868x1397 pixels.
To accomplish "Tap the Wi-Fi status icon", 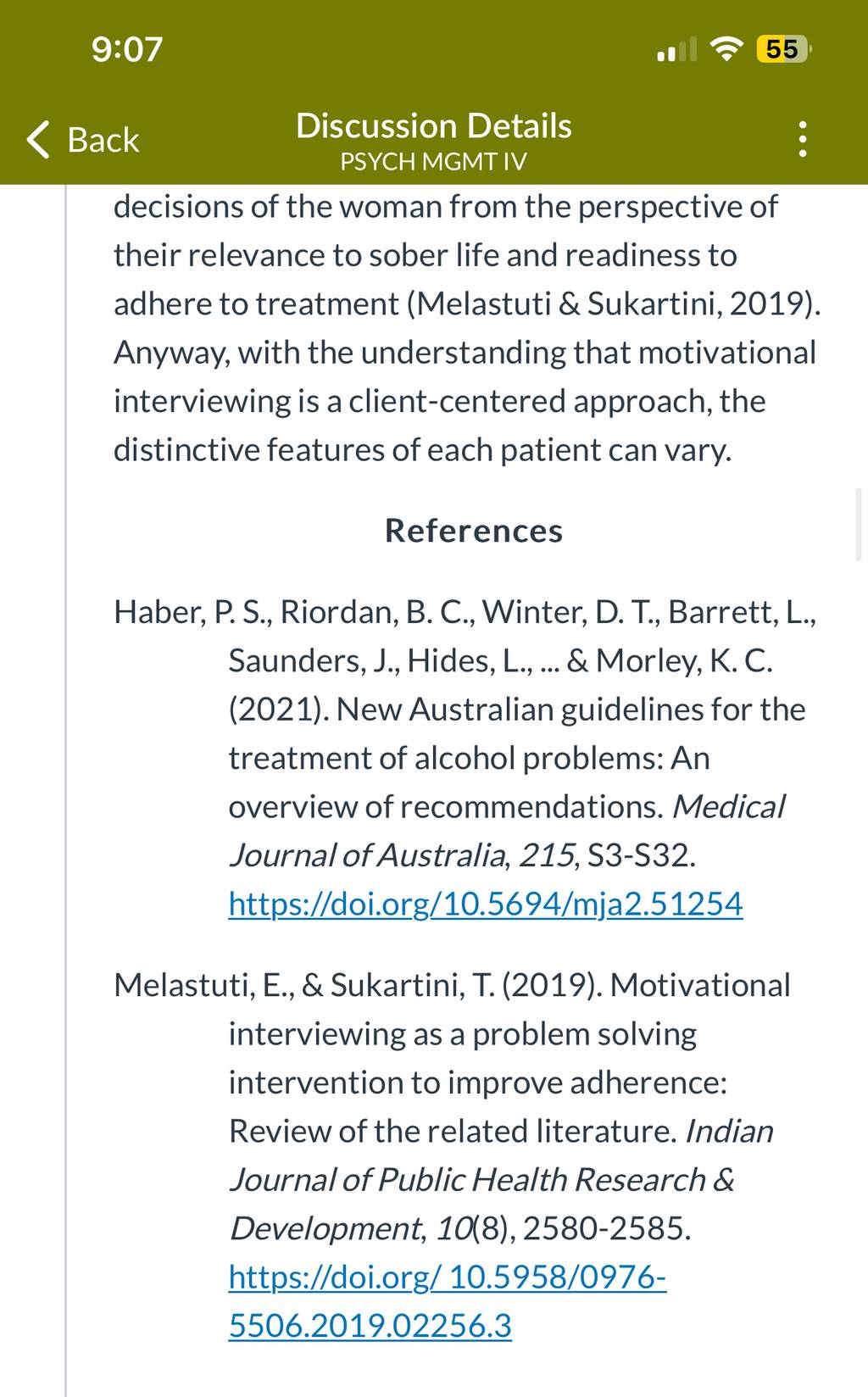I will click(x=726, y=49).
